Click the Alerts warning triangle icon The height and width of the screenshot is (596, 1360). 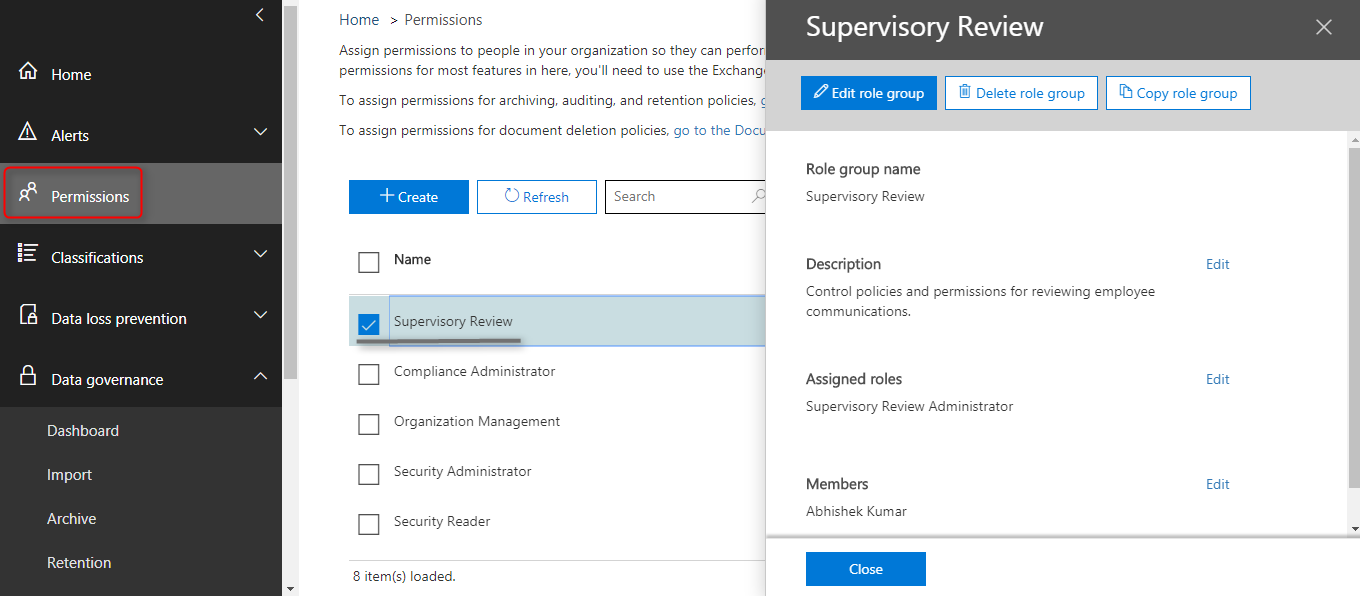pyautogui.click(x=28, y=133)
